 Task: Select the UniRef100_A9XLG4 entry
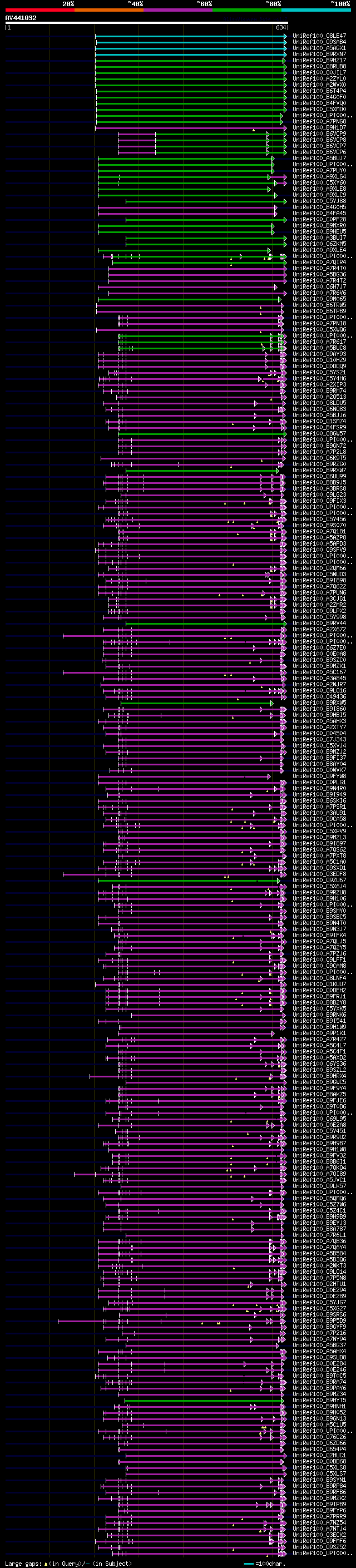[319, 176]
